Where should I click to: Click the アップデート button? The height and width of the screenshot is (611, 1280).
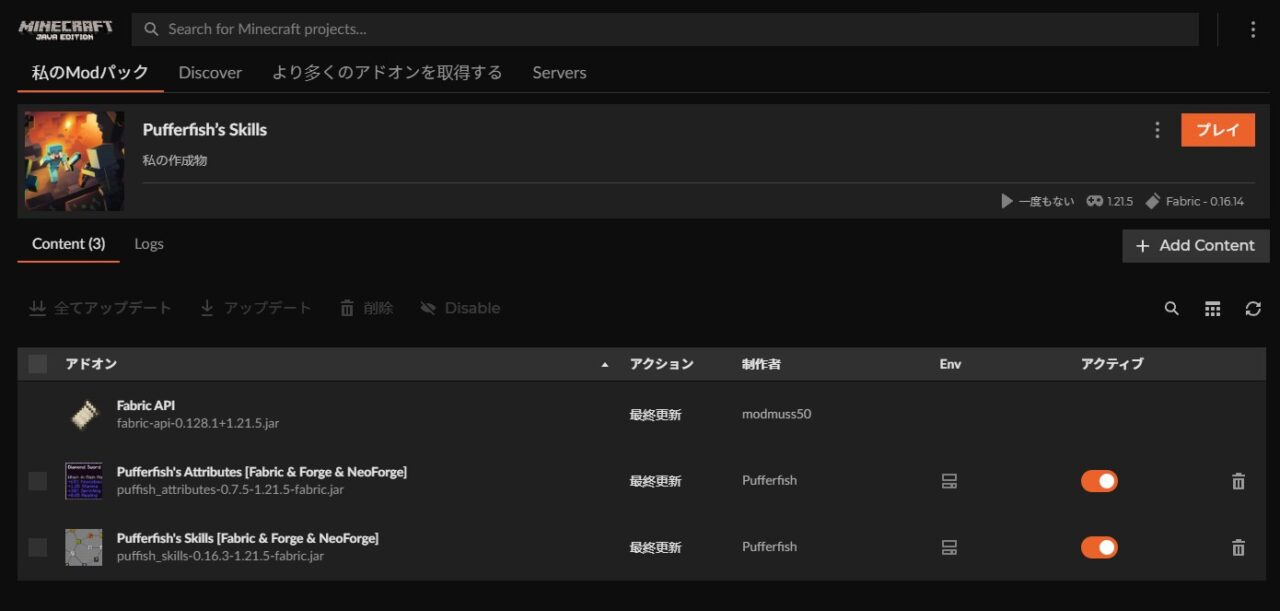(256, 308)
